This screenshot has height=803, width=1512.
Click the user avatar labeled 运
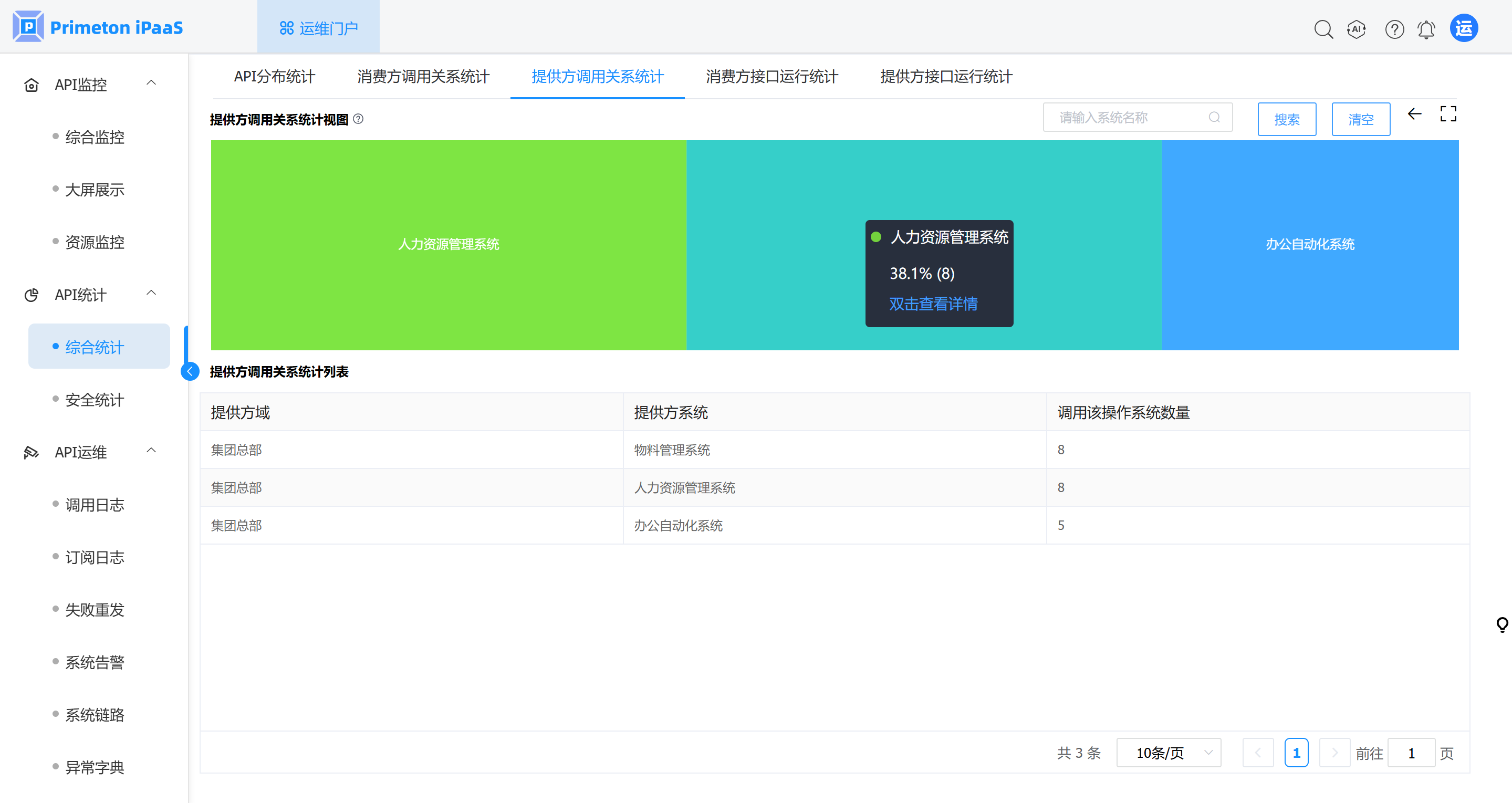1463,28
